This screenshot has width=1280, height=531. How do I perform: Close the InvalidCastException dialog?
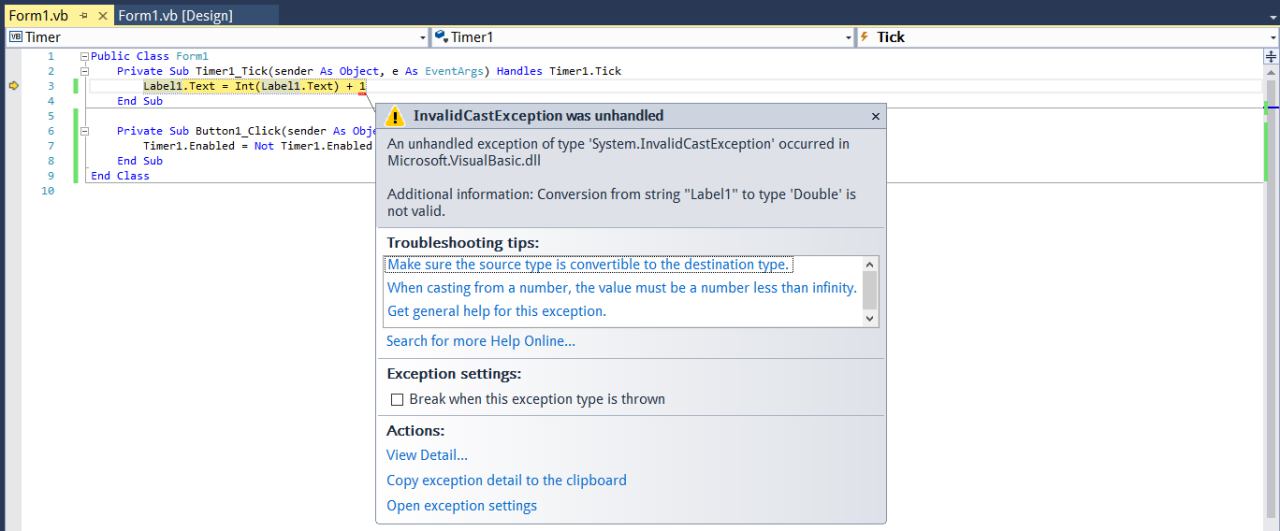[876, 117]
